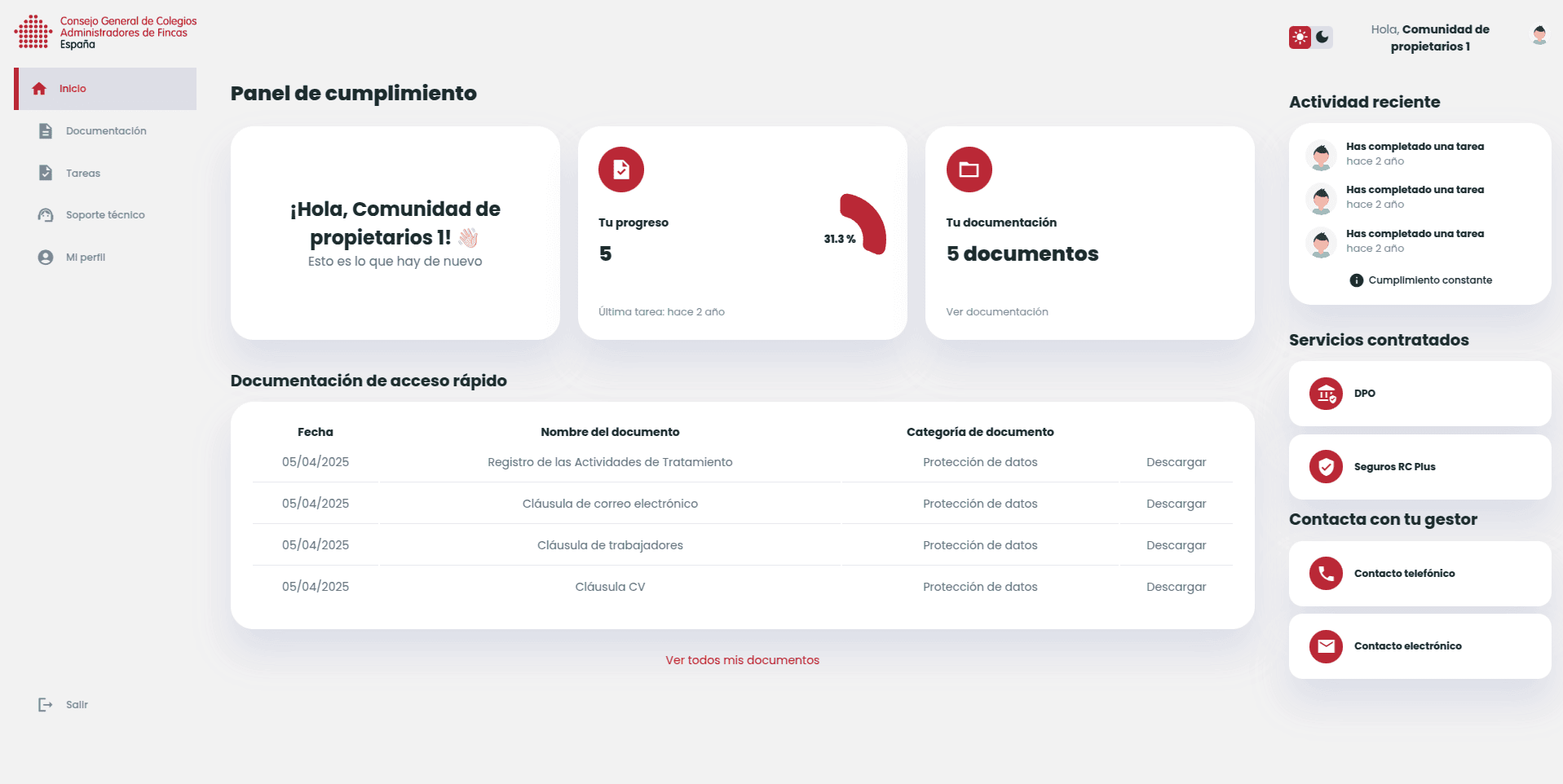Click the 31.3% progress ring chart
The image size is (1563, 784).
(863, 225)
